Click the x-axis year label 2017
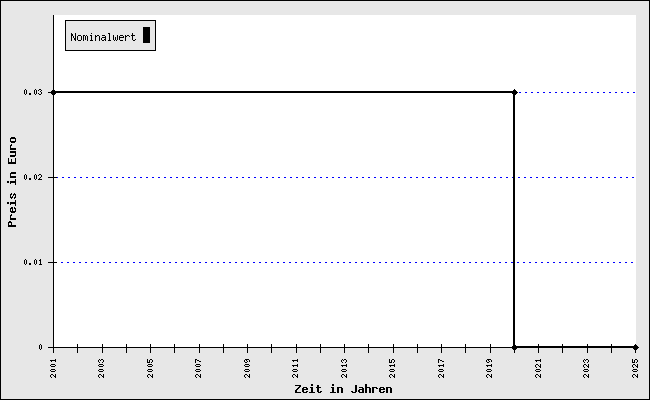The image size is (650, 400). (x=441, y=368)
